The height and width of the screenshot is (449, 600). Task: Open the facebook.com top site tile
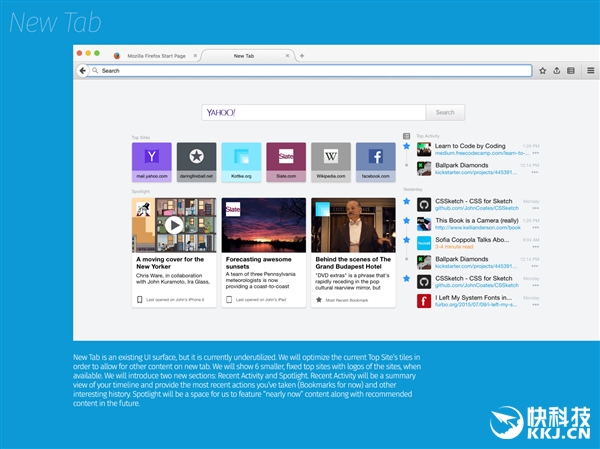375,162
